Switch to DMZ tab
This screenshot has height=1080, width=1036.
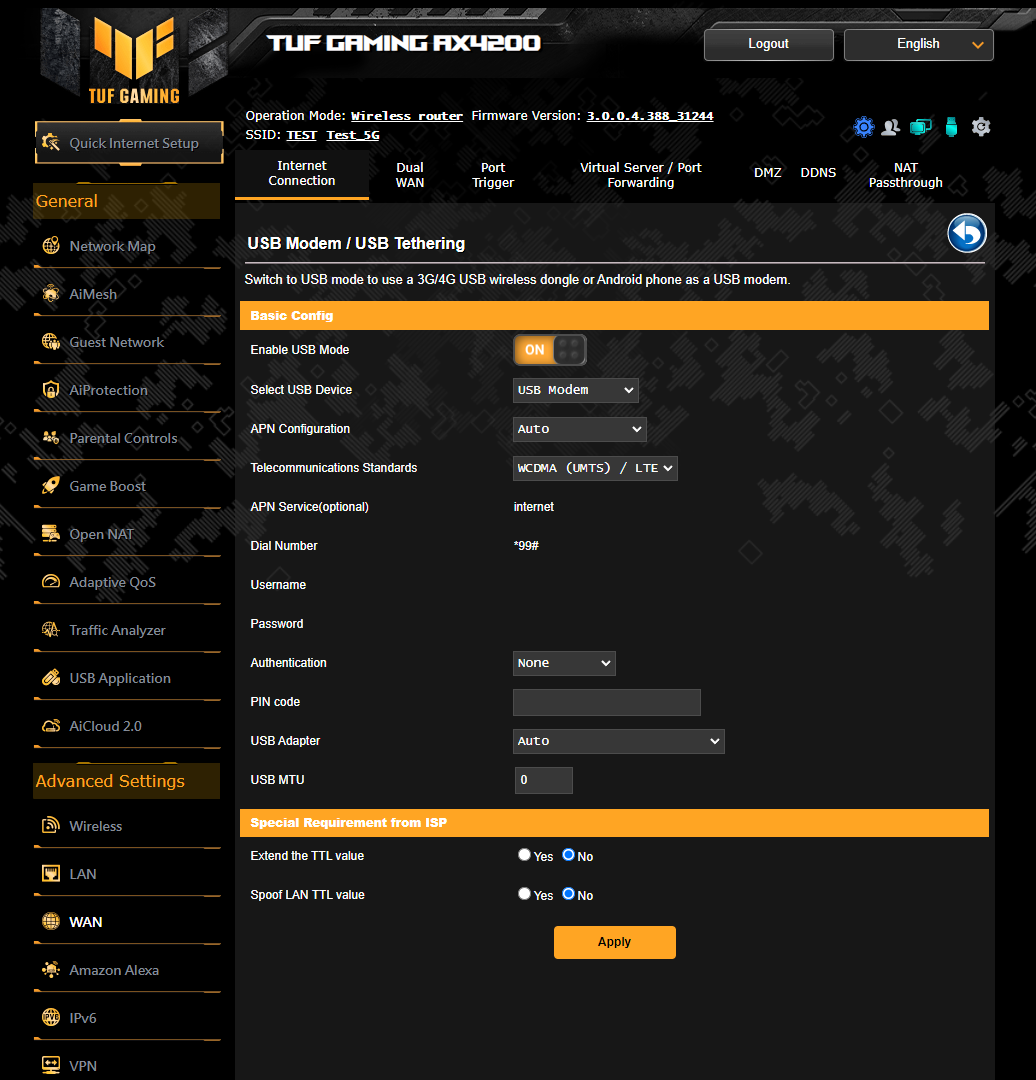click(767, 173)
